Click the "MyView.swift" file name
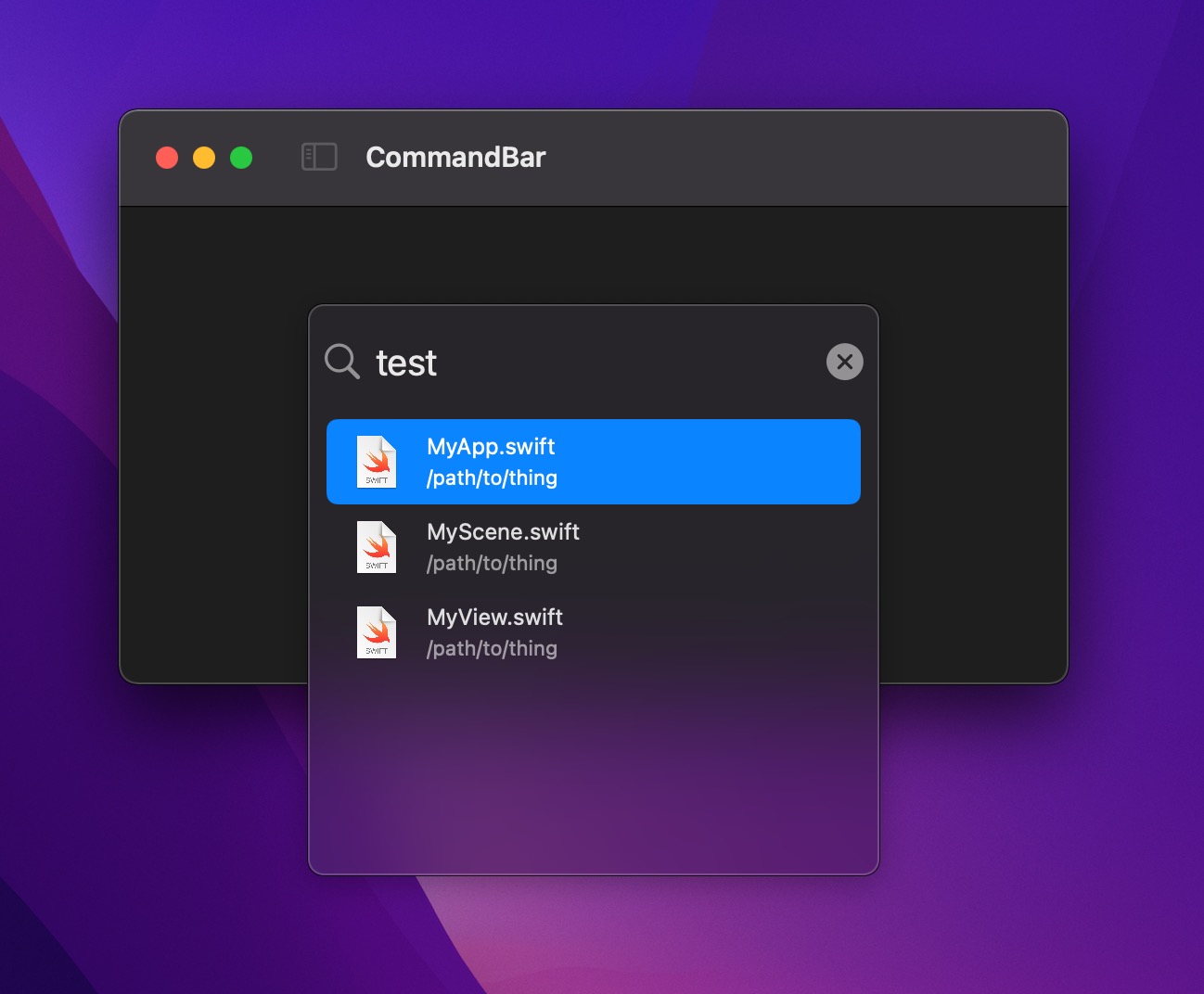This screenshot has height=994, width=1204. 494,617
